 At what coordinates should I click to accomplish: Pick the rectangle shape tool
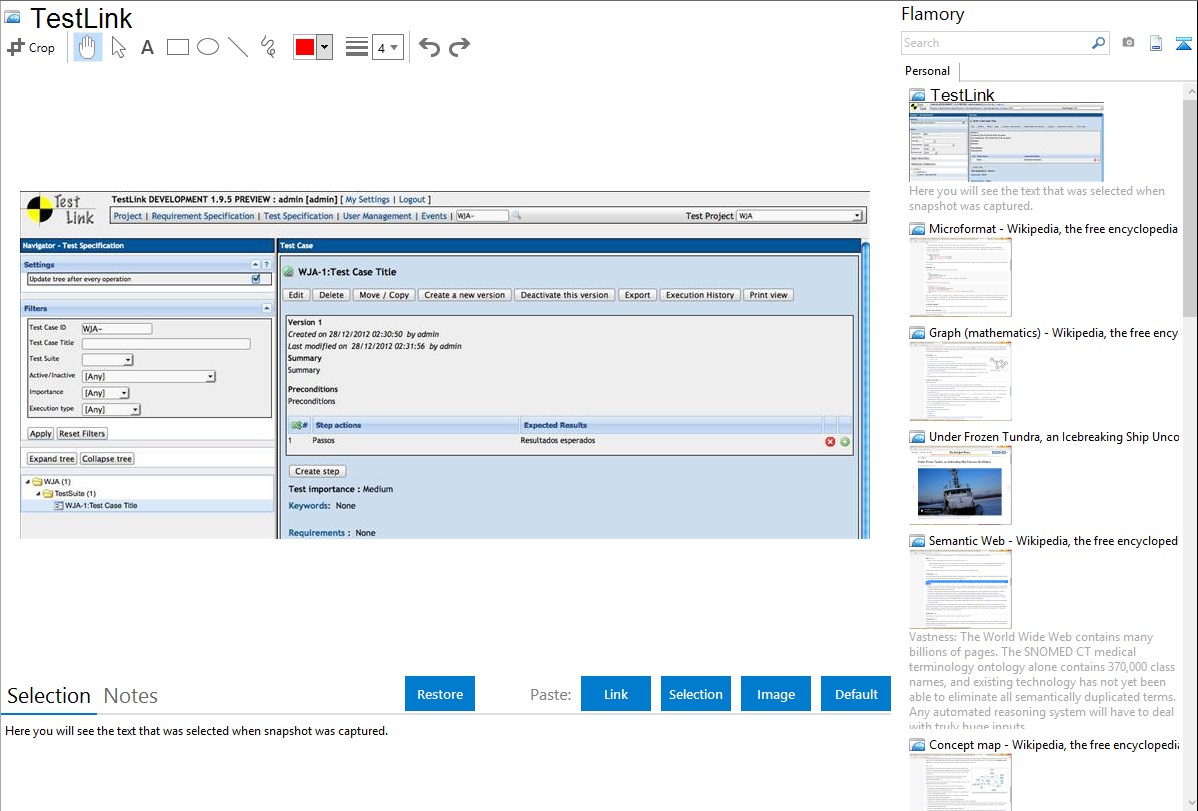(178, 47)
